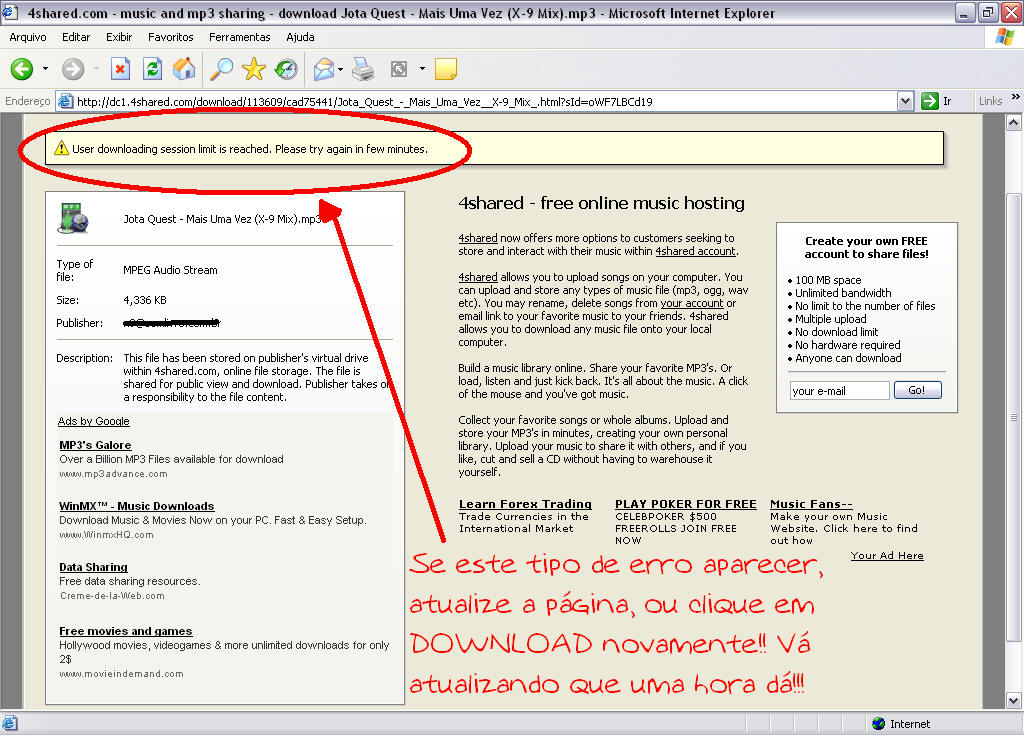This screenshot has width=1024, height=737.
Task: Click the Windows flag logo in menu bar
Action: point(1004,37)
